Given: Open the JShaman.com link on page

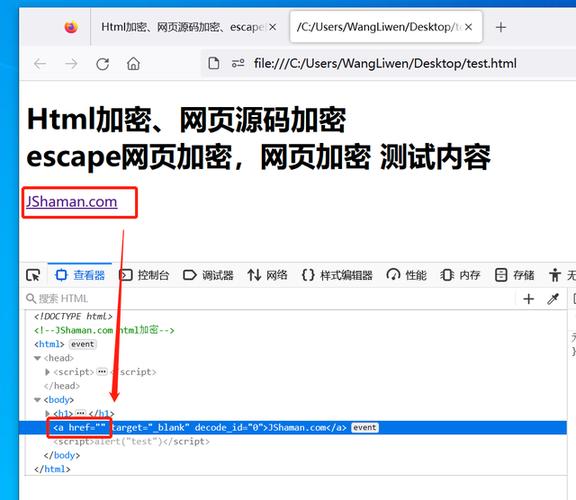Looking at the screenshot, I should tap(72, 202).
